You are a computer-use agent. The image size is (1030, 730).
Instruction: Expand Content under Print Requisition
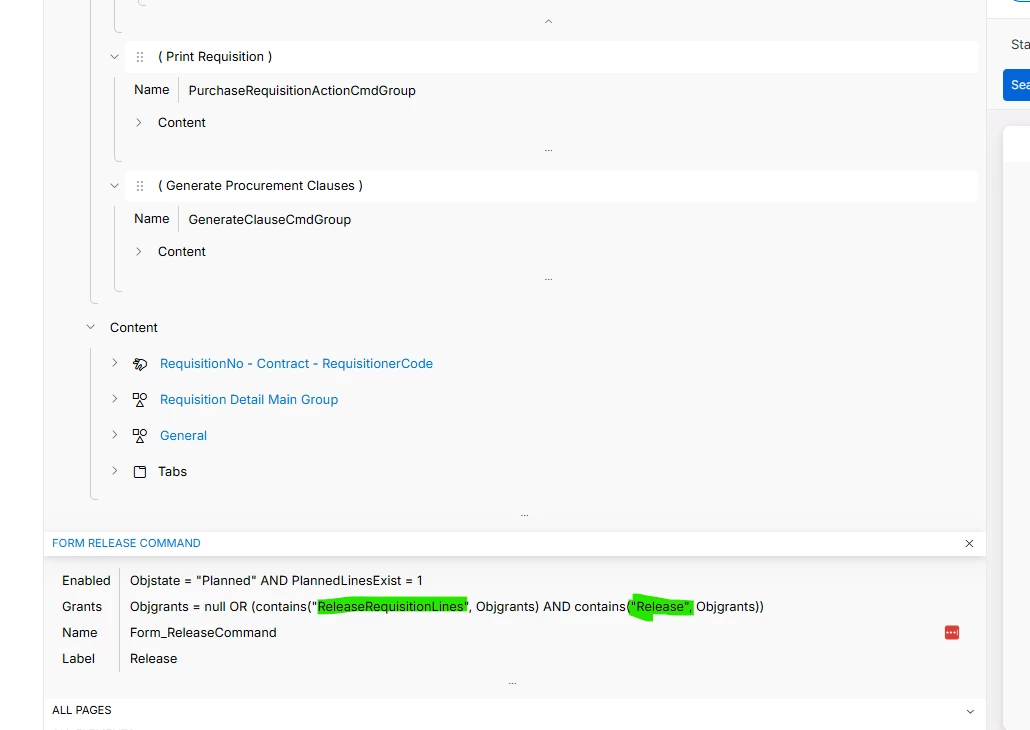pos(139,122)
